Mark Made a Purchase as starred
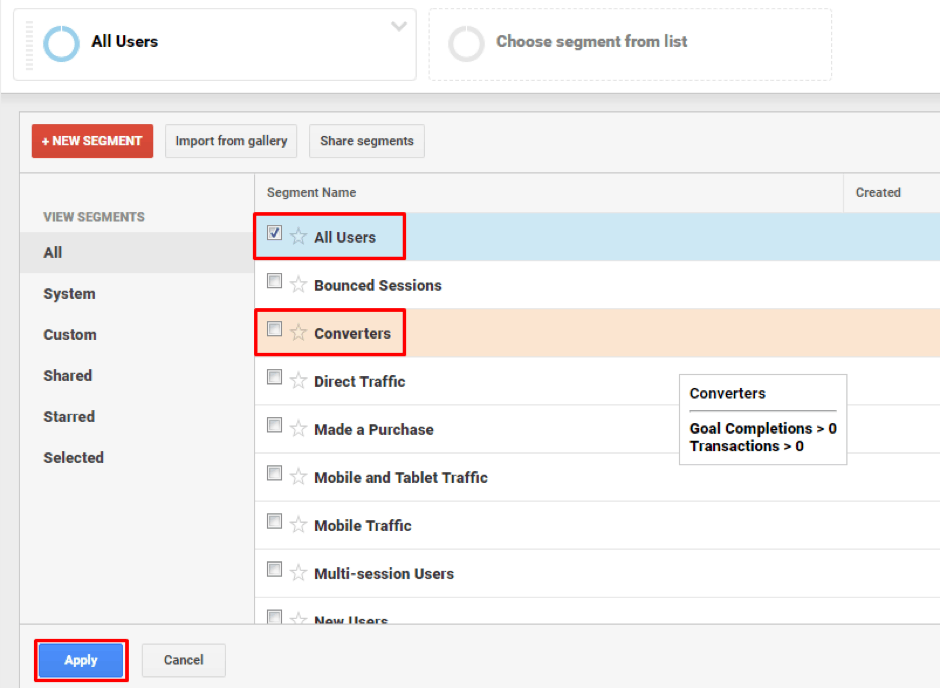This screenshot has width=940, height=688. [298, 429]
